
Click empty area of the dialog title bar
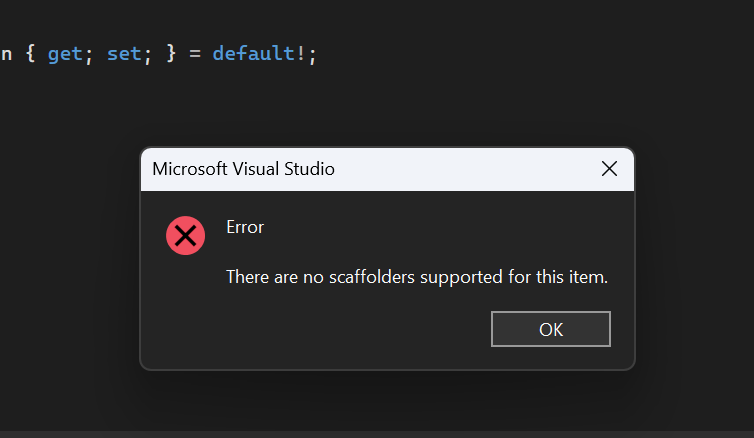click(x=466, y=169)
